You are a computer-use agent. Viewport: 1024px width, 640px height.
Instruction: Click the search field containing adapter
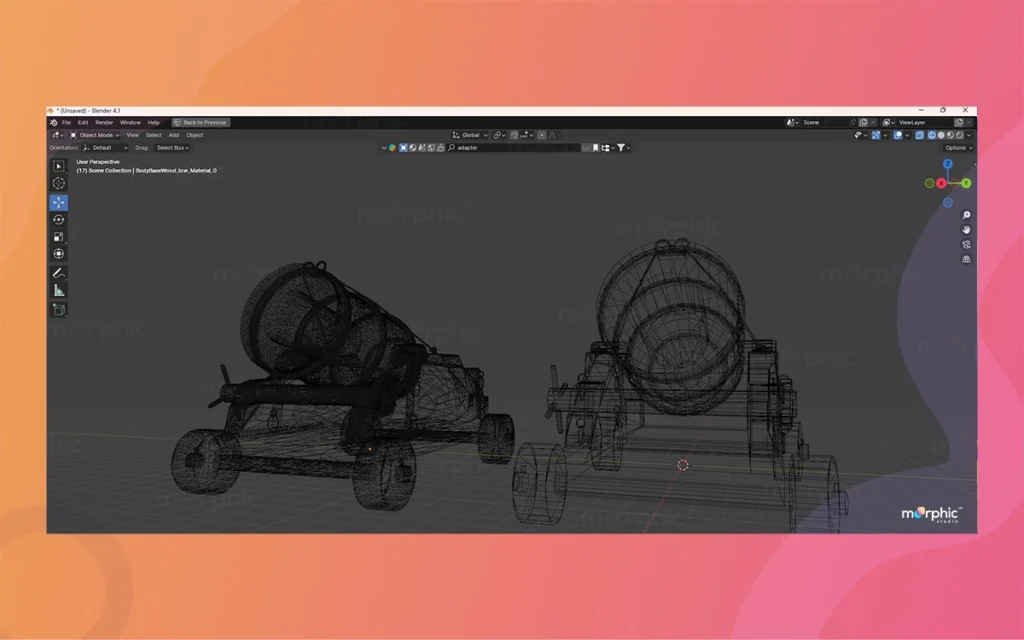(513, 148)
